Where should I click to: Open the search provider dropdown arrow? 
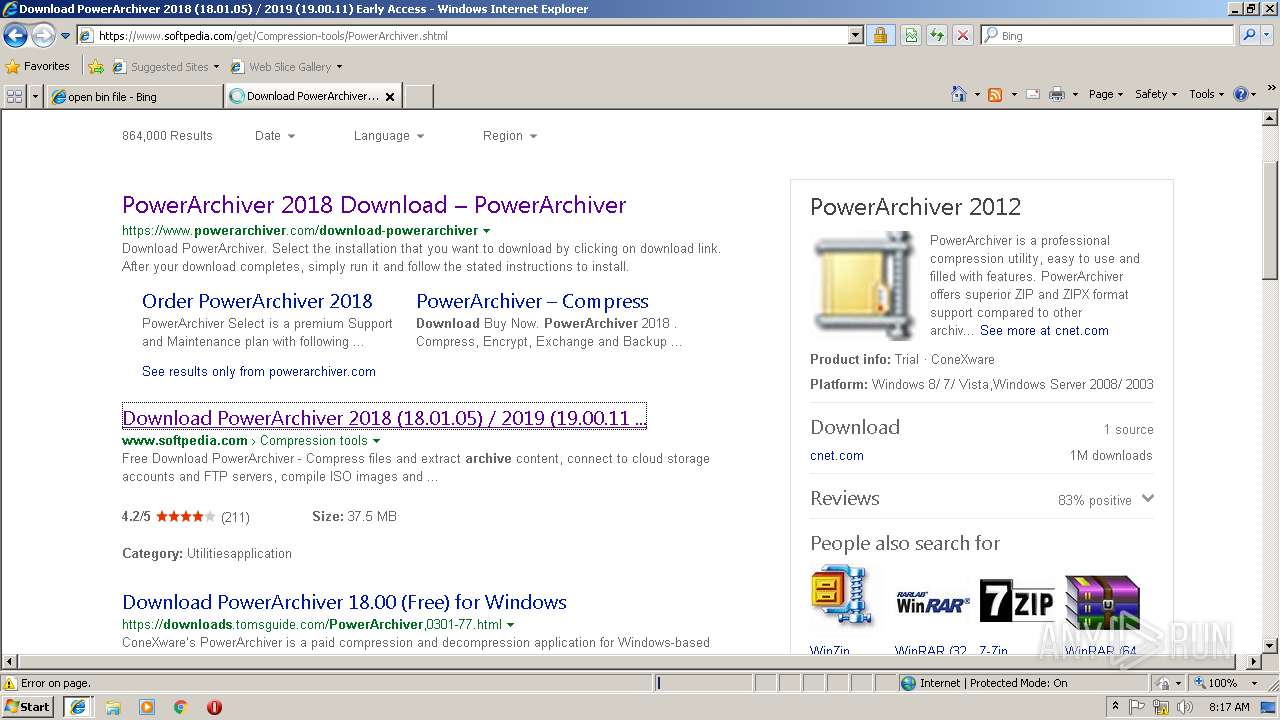coord(1269,36)
